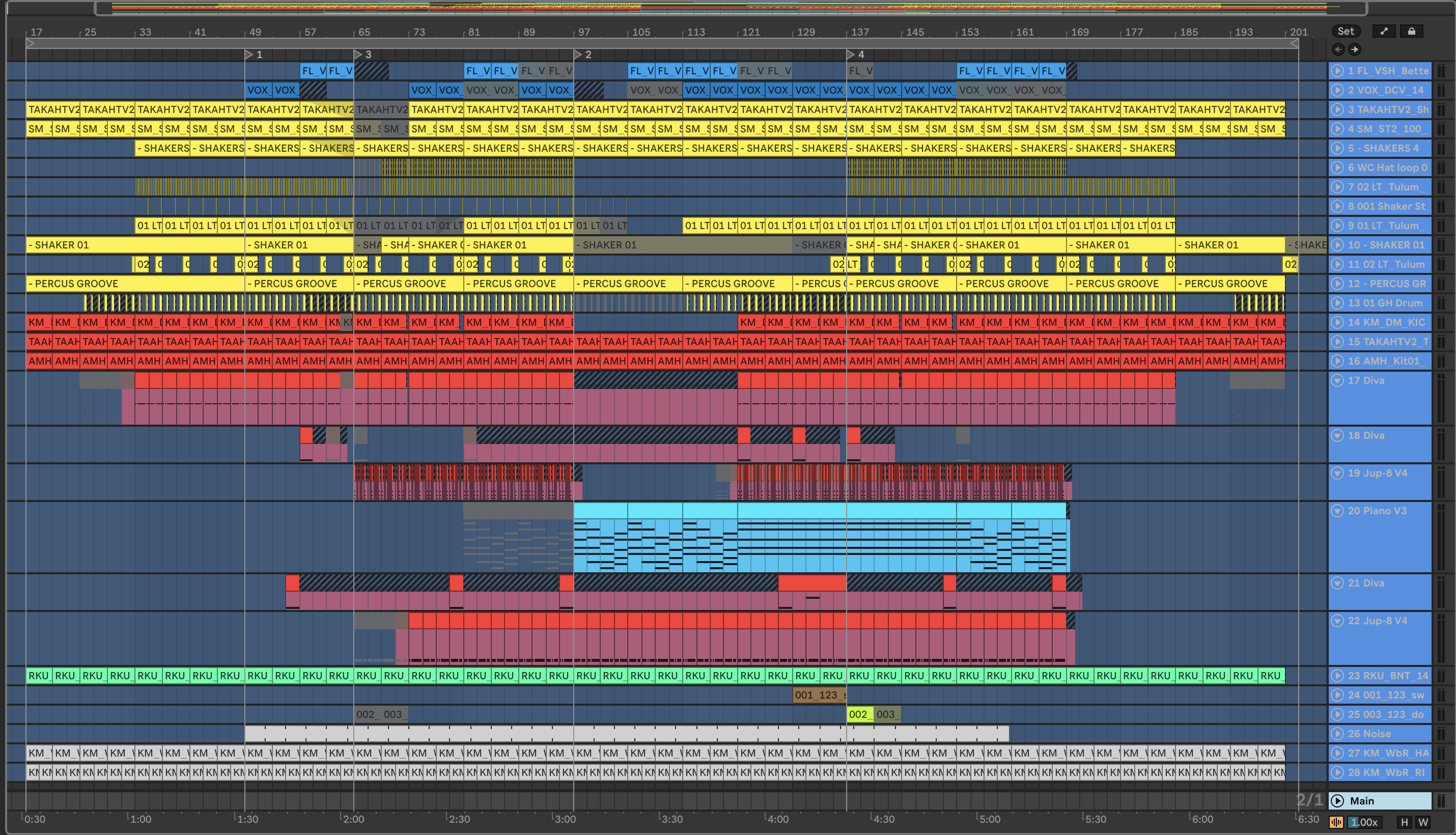This screenshot has width=1456, height=835.
Task: Click the H optimize height button
Action: (x=1405, y=822)
